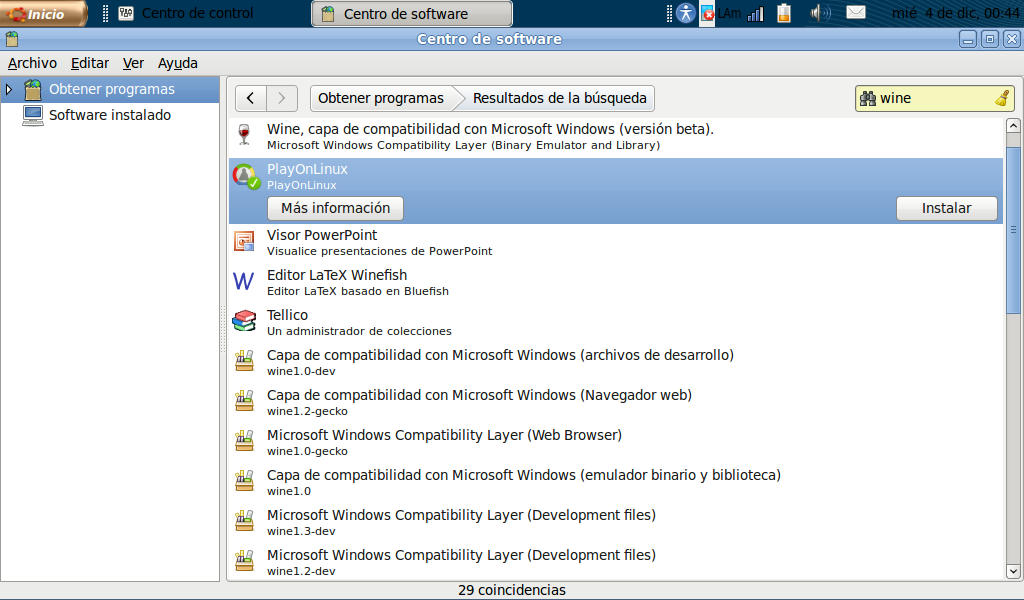Click the Obtener programas sidebar bag icon
The image size is (1024, 600).
point(33,89)
